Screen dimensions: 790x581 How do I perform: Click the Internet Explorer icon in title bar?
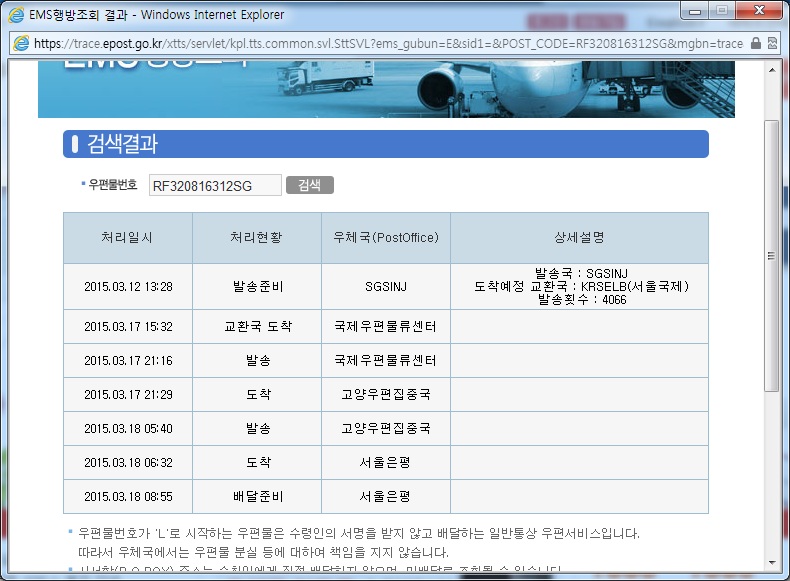pyautogui.click(x=16, y=15)
